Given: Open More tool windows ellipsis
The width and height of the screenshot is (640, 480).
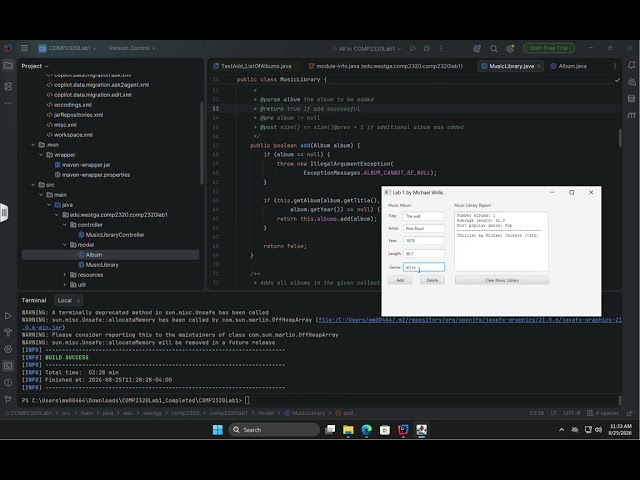Looking at the screenshot, I should [x=8, y=104].
